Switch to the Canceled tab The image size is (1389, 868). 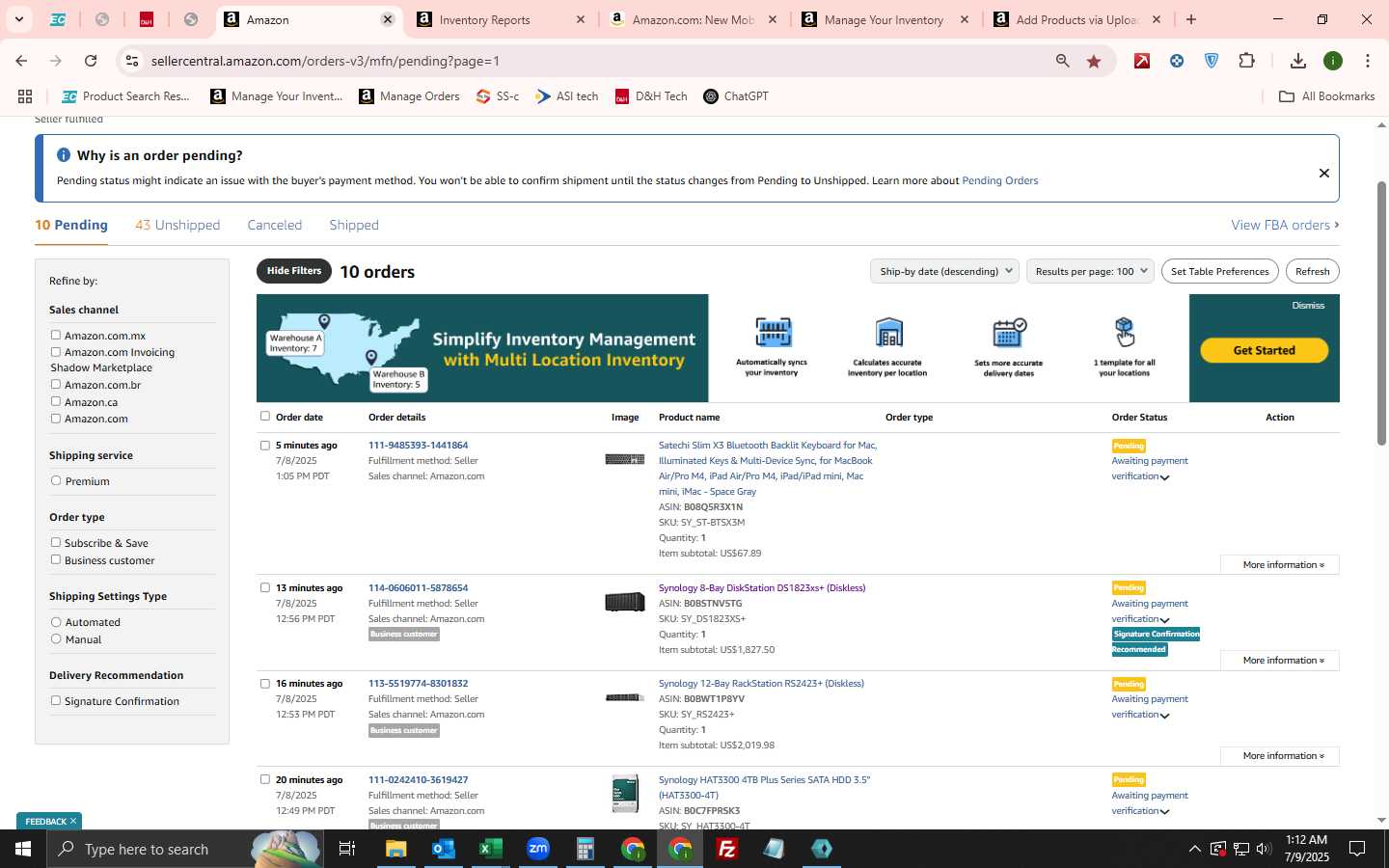click(275, 225)
